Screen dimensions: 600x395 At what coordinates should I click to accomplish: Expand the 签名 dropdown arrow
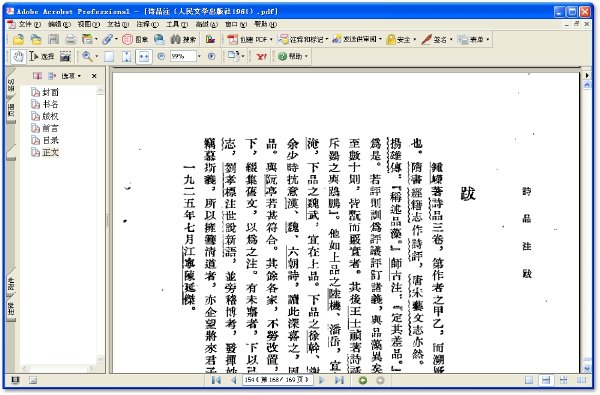(451, 39)
